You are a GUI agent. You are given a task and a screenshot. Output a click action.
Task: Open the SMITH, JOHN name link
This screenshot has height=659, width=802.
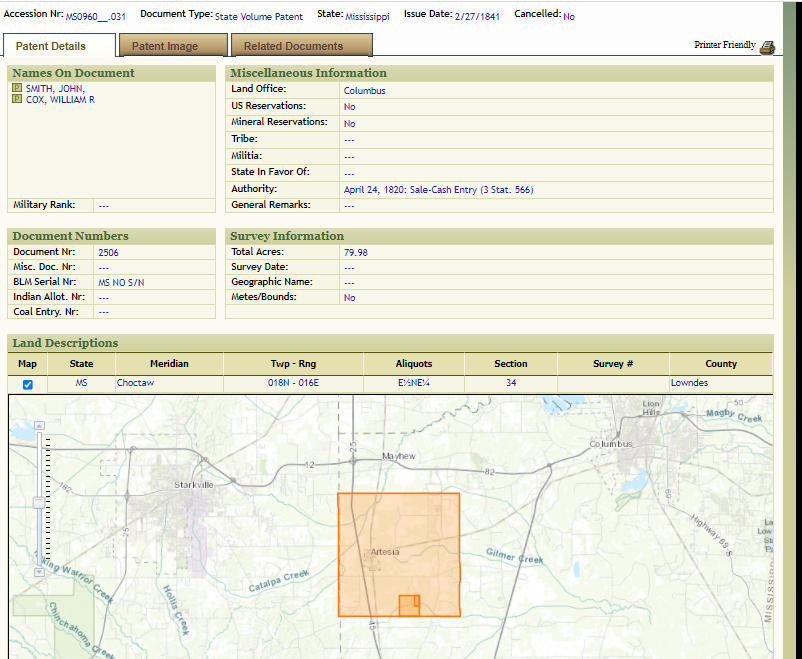click(x=55, y=89)
